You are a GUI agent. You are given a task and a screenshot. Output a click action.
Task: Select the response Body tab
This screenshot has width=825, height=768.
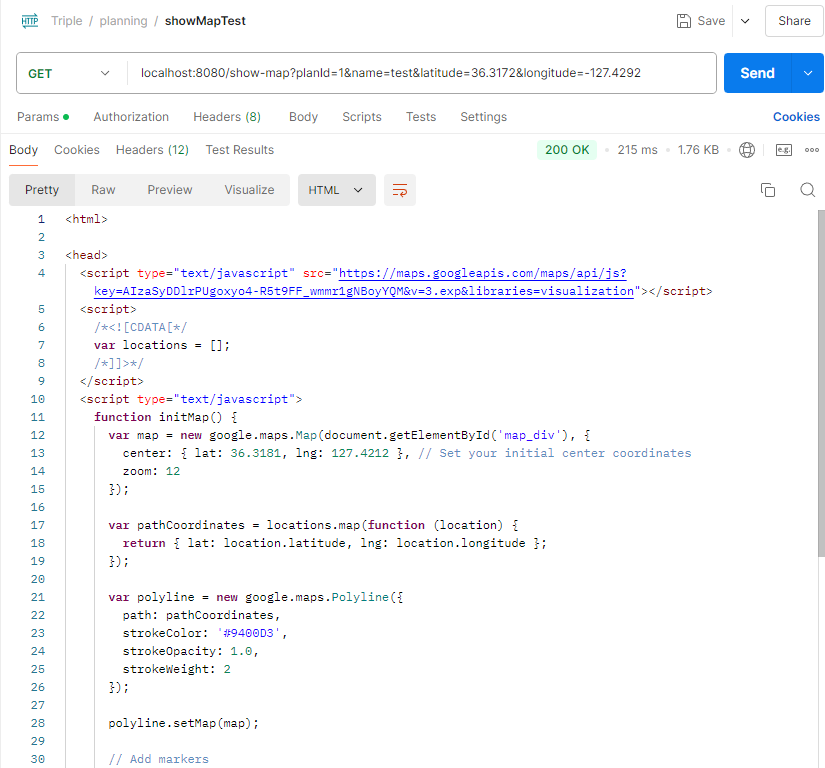pyautogui.click(x=24, y=150)
